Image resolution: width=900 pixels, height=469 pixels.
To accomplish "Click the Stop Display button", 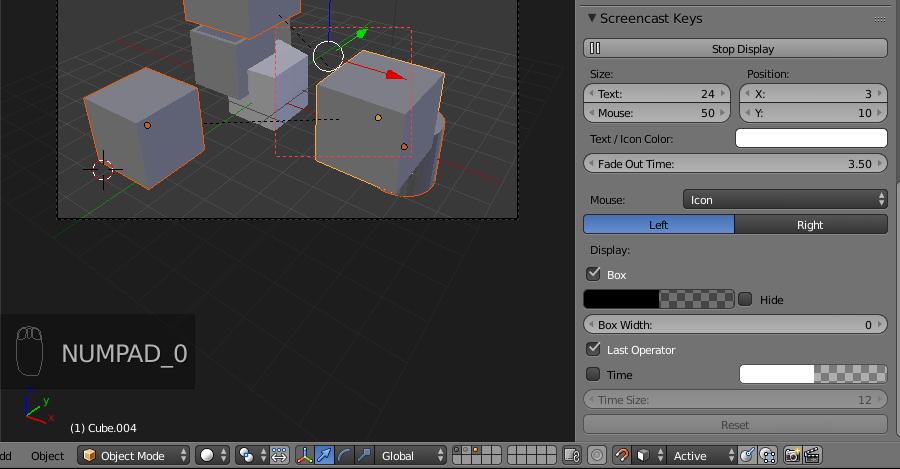I will [735, 48].
